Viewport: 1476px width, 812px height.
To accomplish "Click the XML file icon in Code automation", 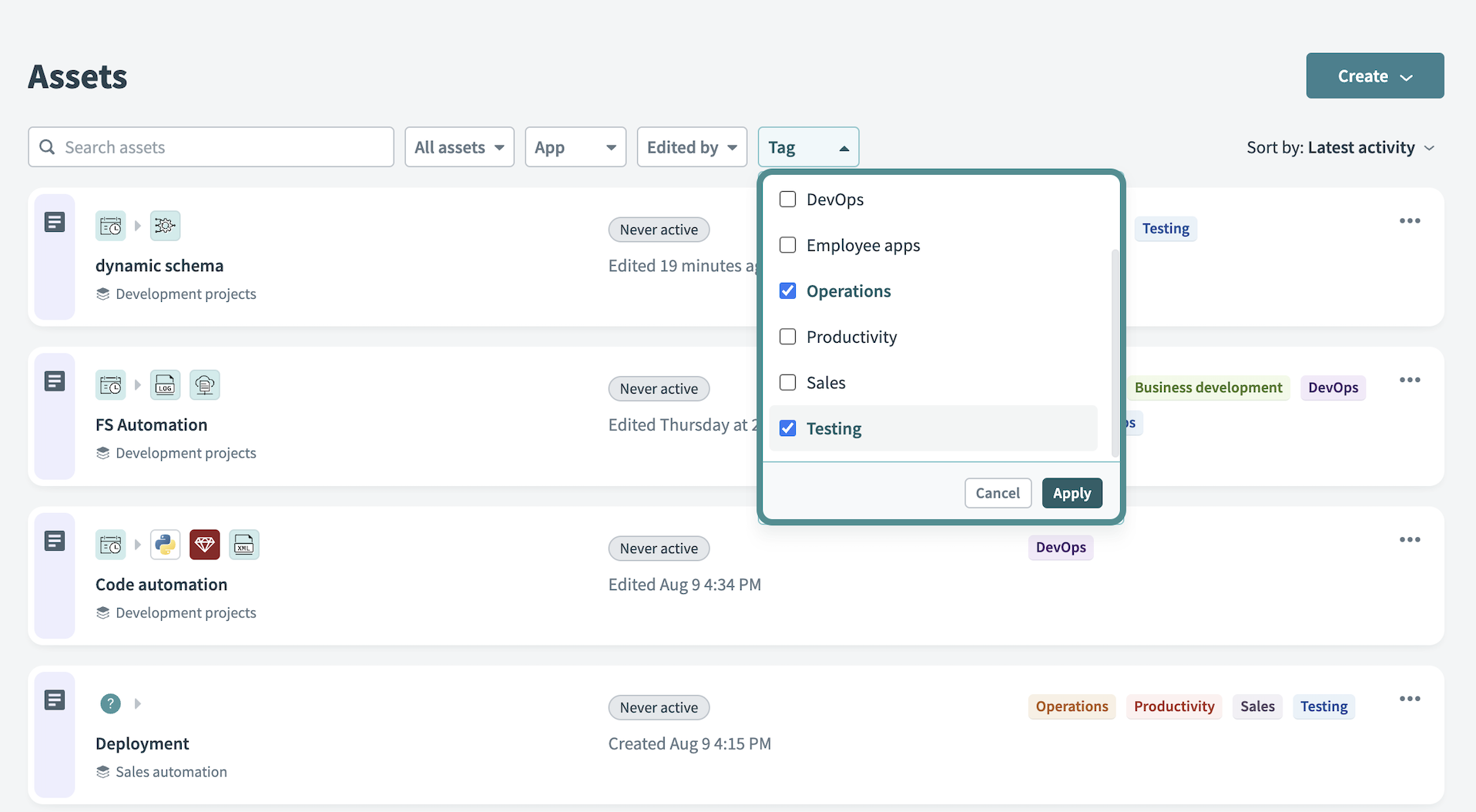I will (x=244, y=545).
